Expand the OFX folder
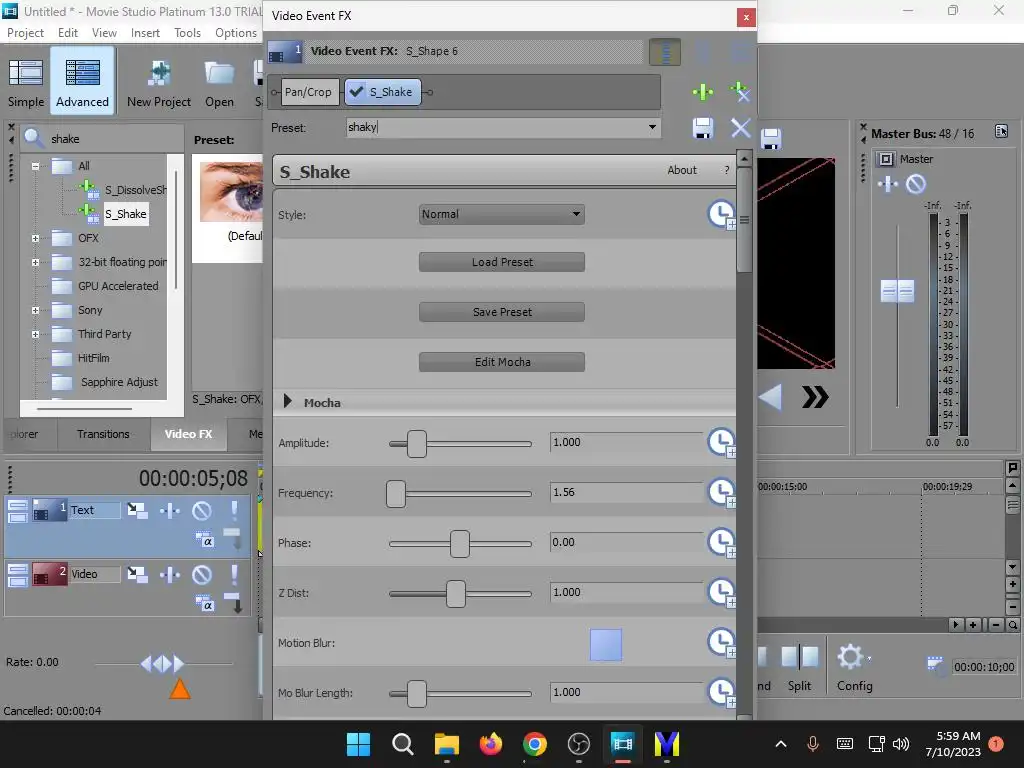This screenshot has height=768, width=1024. 35,238
